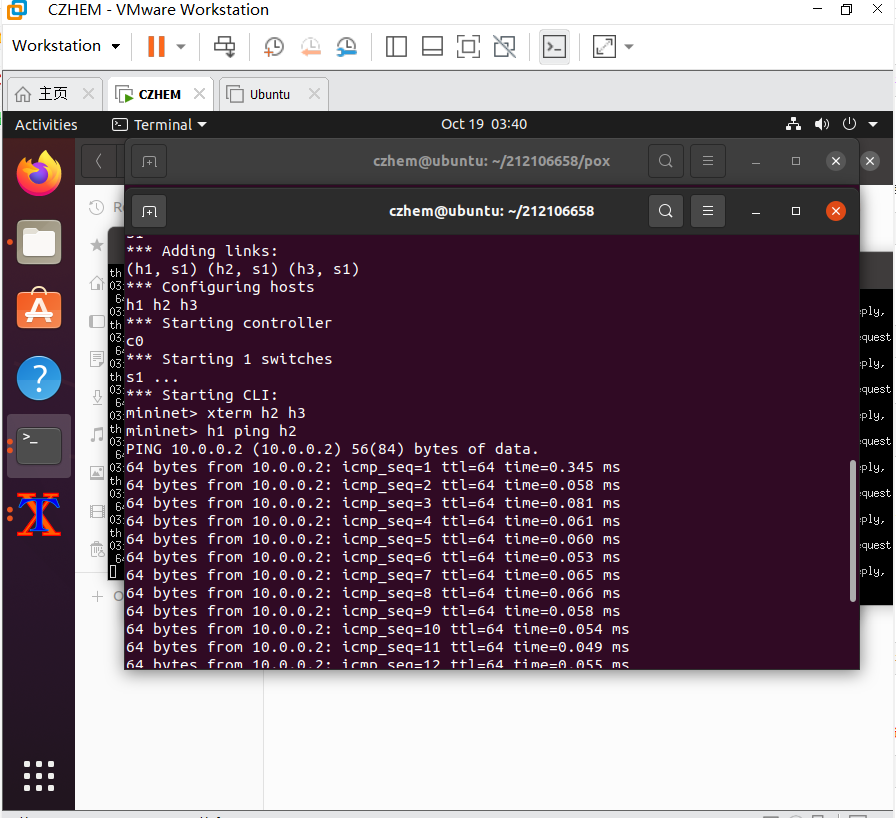Close the CZHEM tab
The height and width of the screenshot is (818, 896).
[199, 94]
